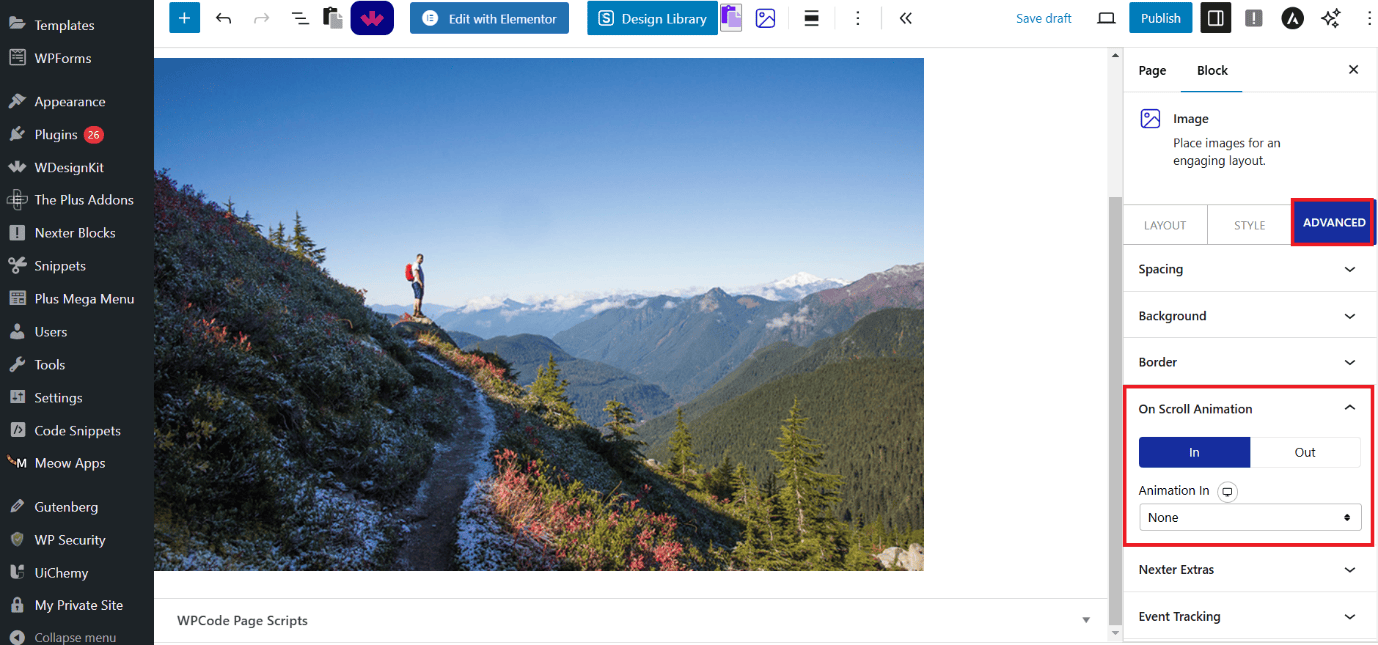Expand the Background section
The height and width of the screenshot is (645, 1378).
click(x=1249, y=316)
